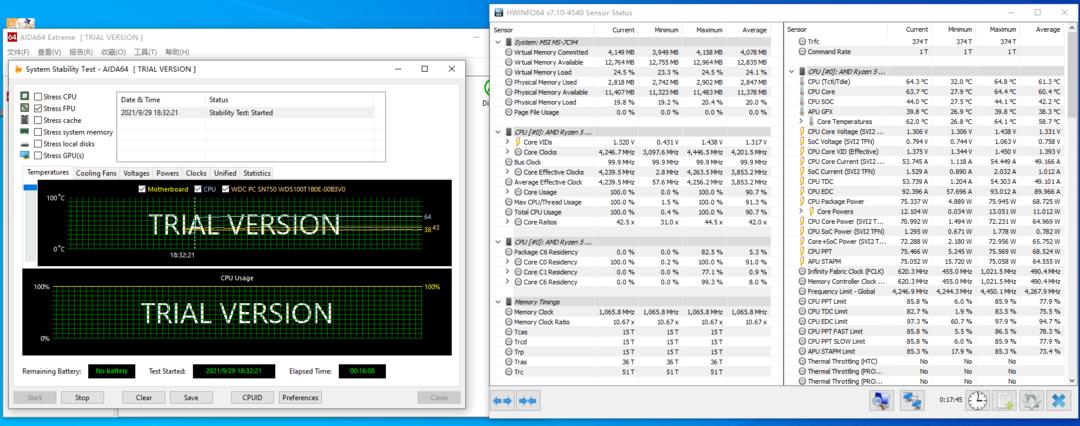The width and height of the screenshot is (1080, 426).
Task: Enable the Stress GPU(s) checkbox
Action: click(38, 155)
